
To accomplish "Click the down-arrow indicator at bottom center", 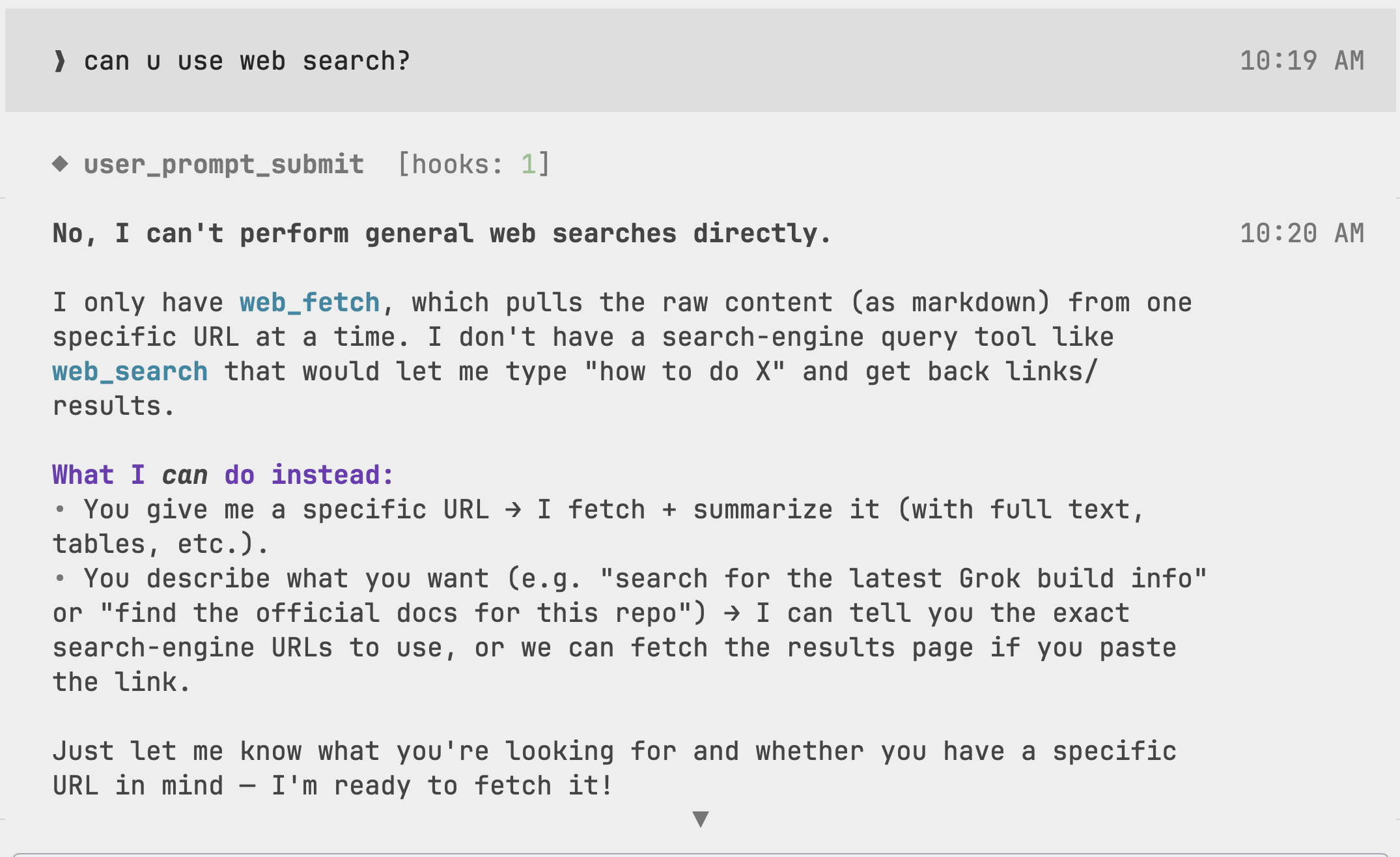I will [x=701, y=819].
